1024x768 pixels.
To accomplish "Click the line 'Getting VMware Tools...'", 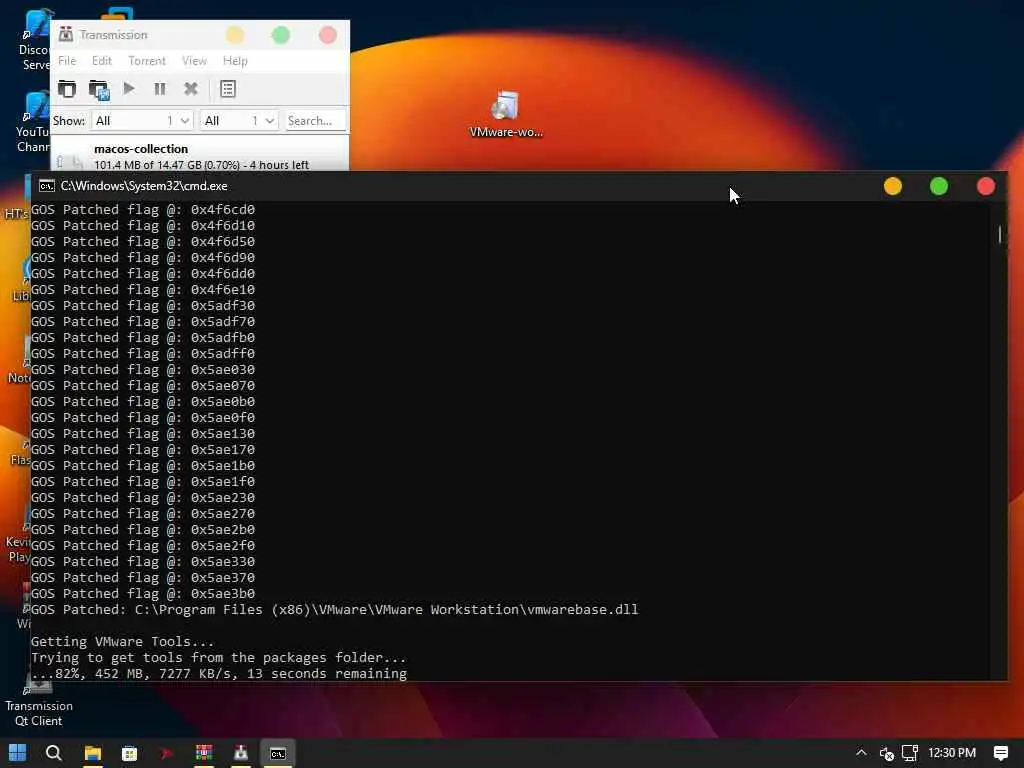I will click(122, 641).
